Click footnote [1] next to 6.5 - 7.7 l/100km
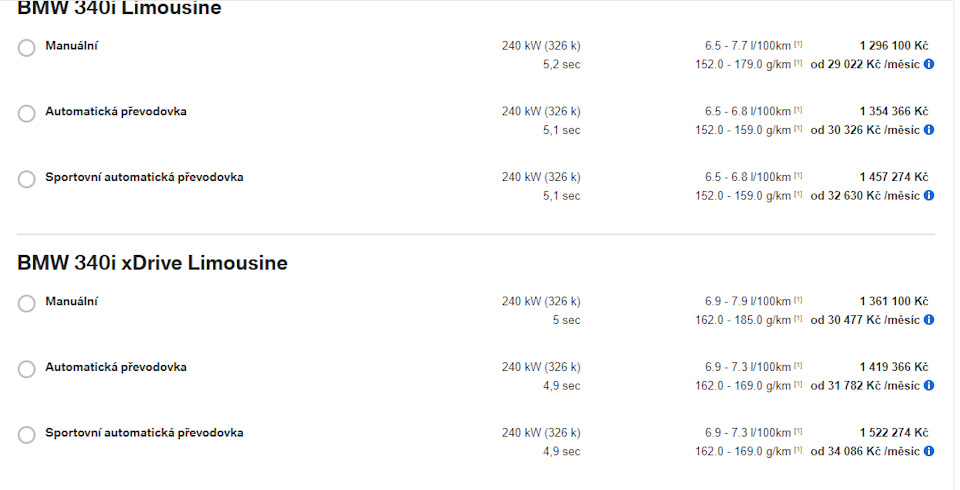960x490 pixels. click(798, 45)
